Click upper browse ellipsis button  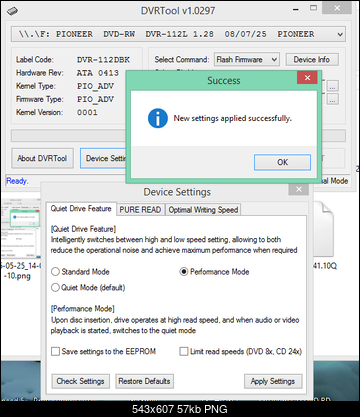(333, 86)
